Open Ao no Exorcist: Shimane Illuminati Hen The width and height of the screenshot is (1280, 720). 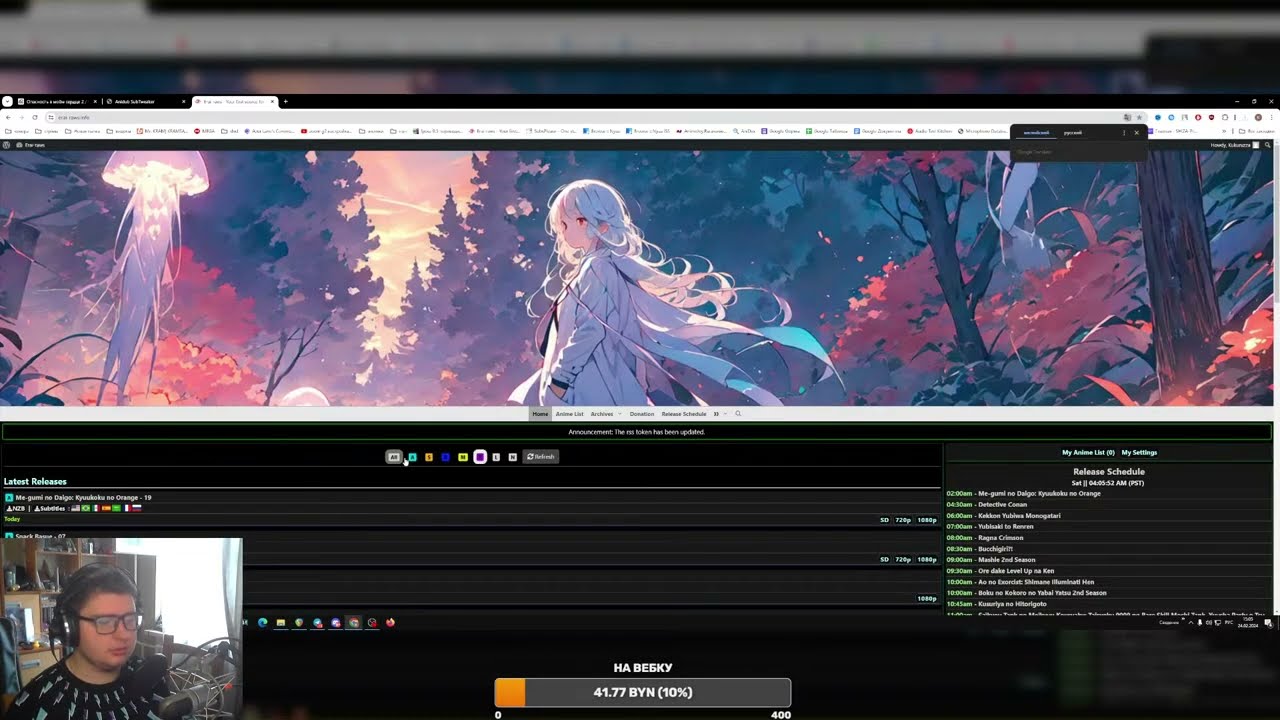pyautogui.click(x=1035, y=582)
